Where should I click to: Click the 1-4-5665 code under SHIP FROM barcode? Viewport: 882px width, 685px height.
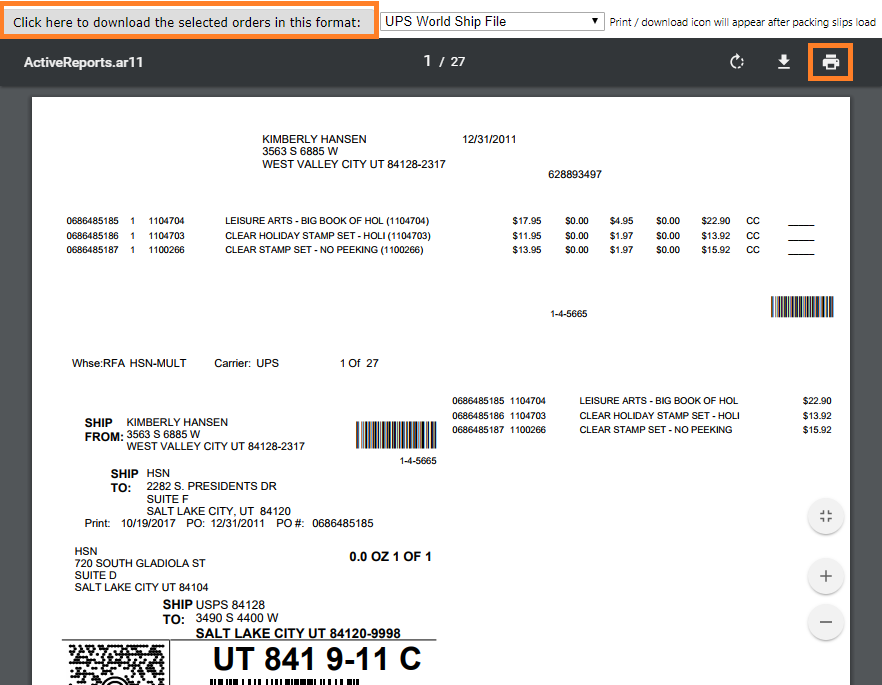[418, 461]
